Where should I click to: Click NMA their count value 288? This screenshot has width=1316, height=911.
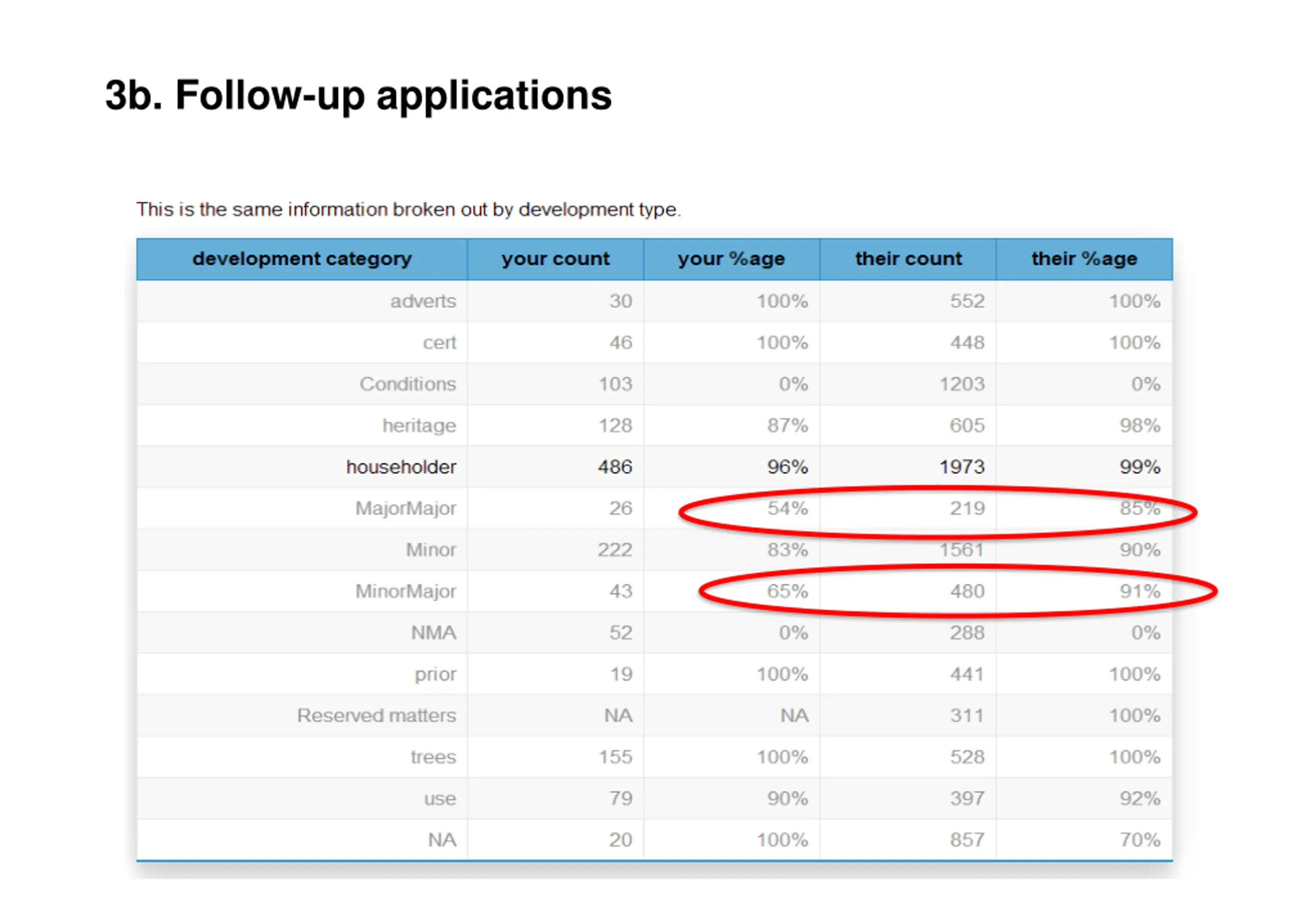coord(967,632)
